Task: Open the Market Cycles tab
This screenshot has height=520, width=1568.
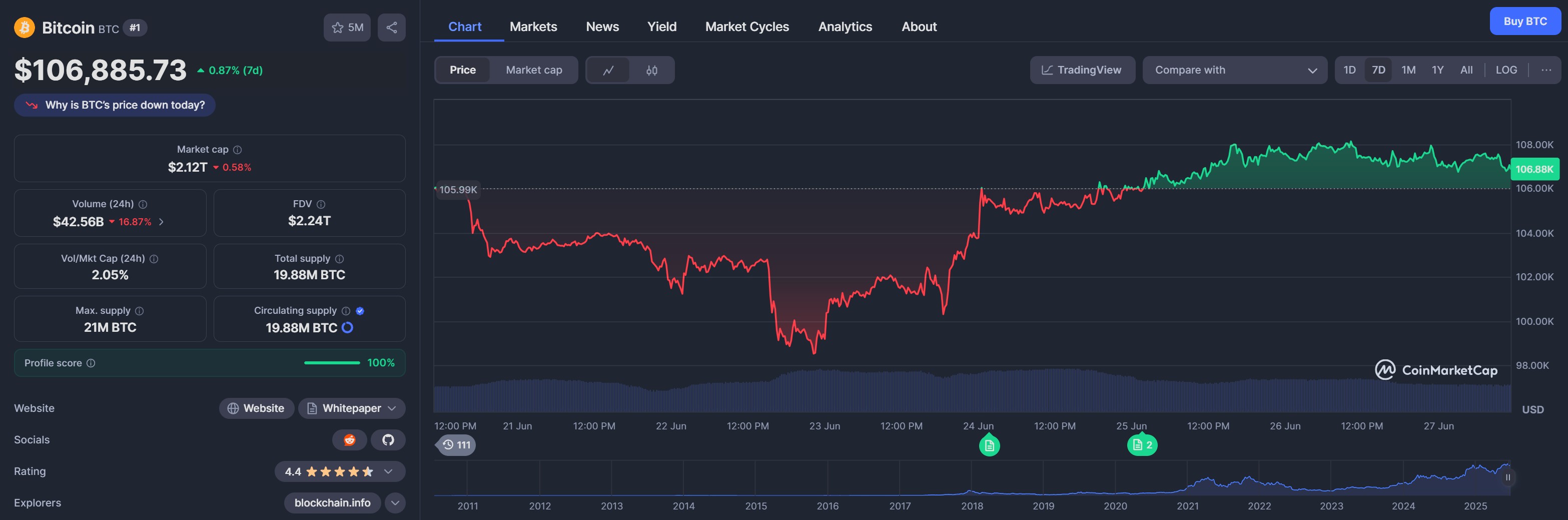Action: (747, 27)
